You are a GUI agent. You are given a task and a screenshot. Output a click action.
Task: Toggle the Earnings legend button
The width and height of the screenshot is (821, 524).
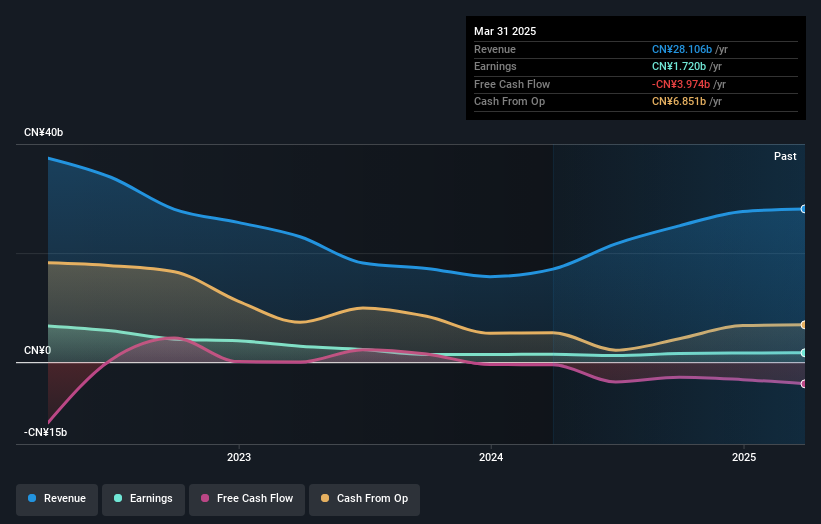(143, 499)
